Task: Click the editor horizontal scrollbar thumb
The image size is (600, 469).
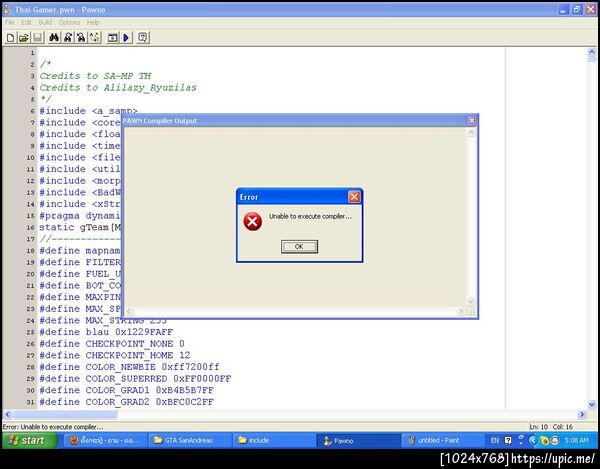Action: [65, 414]
